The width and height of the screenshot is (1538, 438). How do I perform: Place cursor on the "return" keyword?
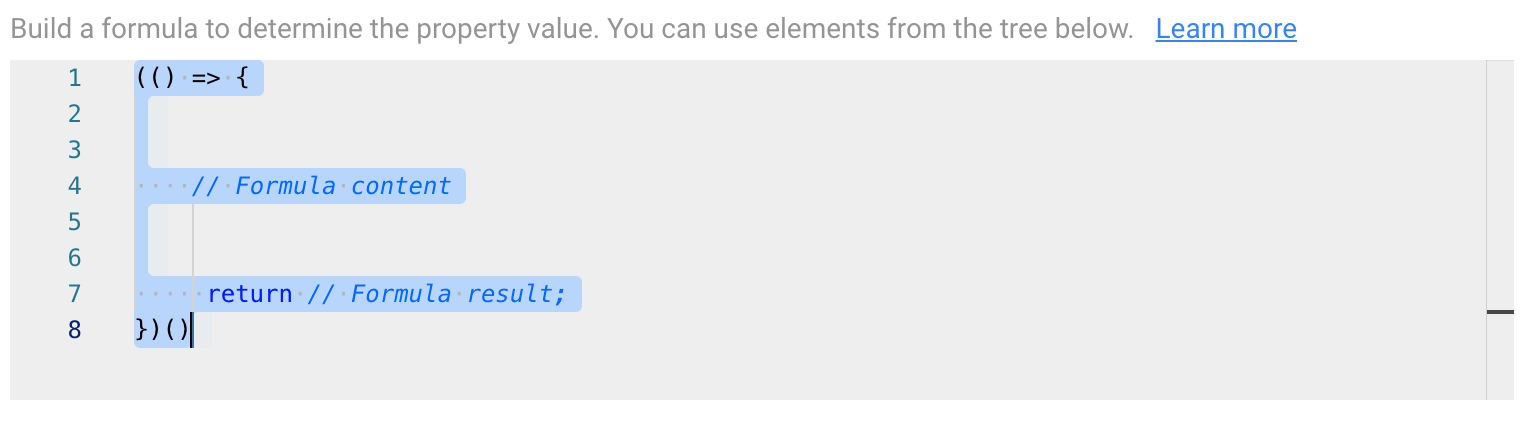(250, 294)
